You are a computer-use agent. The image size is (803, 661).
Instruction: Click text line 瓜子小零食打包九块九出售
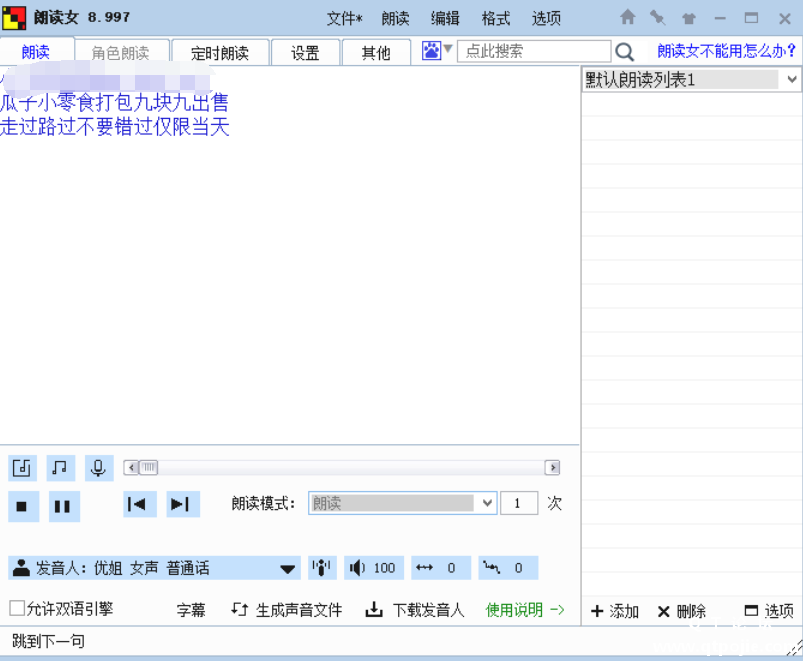click(114, 103)
